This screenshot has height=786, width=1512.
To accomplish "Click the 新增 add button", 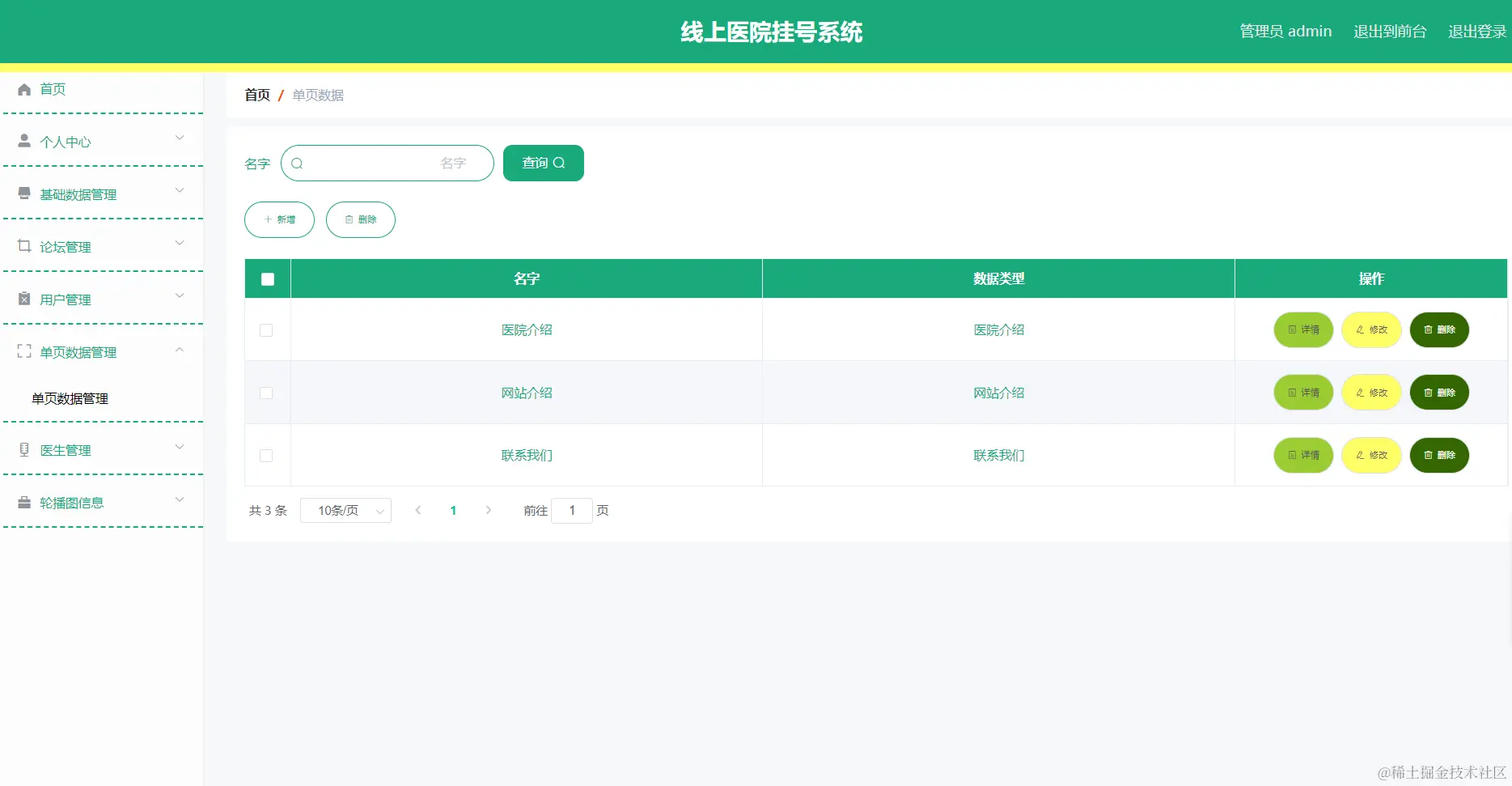I will point(279,219).
